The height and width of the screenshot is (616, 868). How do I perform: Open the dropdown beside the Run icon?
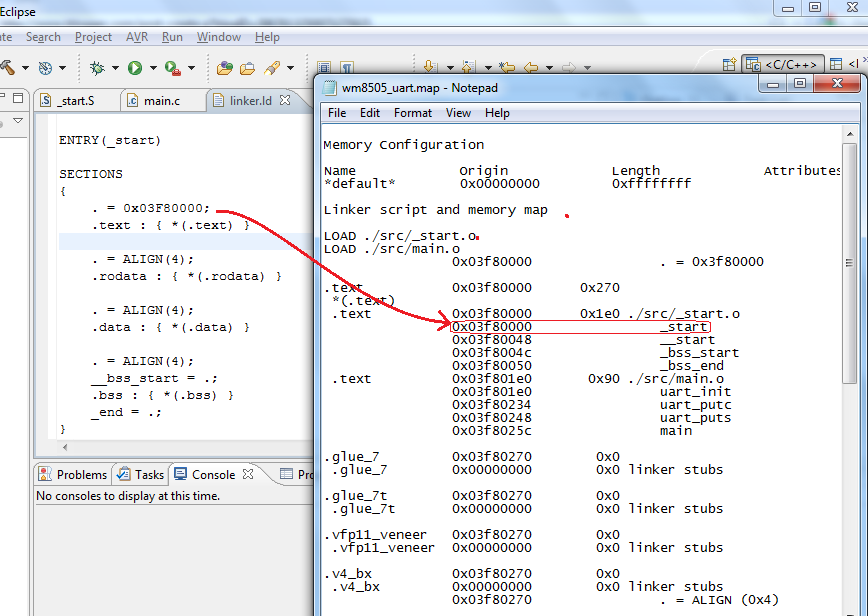click(x=153, y=68)
